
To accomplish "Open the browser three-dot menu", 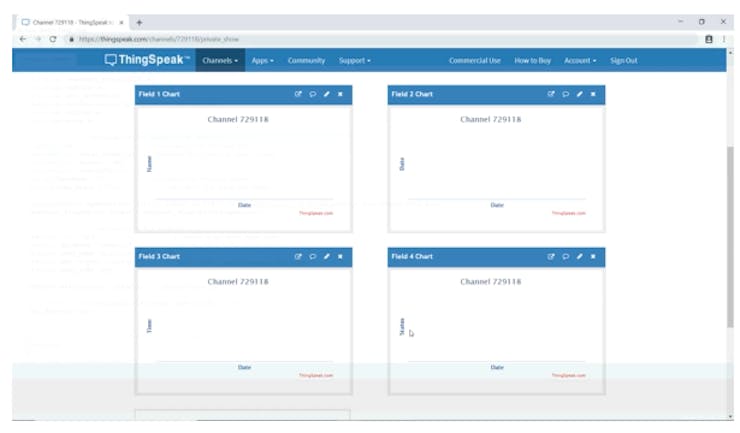I will coord(724,39).
